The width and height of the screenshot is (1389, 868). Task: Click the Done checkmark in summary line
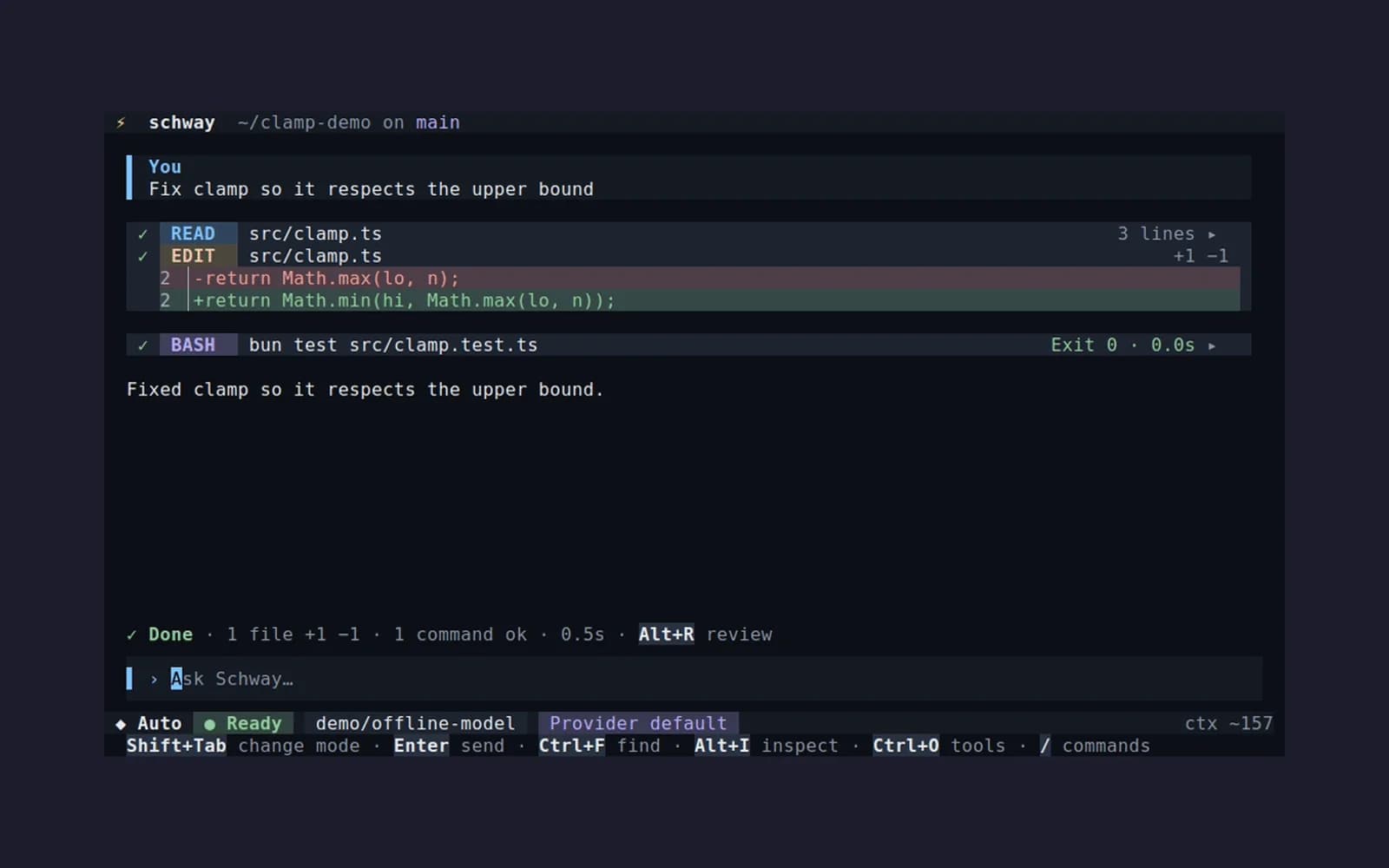[x=131, y=635]
